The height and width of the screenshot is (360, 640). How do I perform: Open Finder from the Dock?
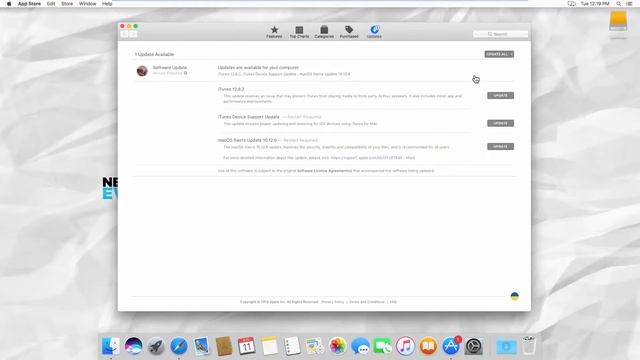point(111,346)
